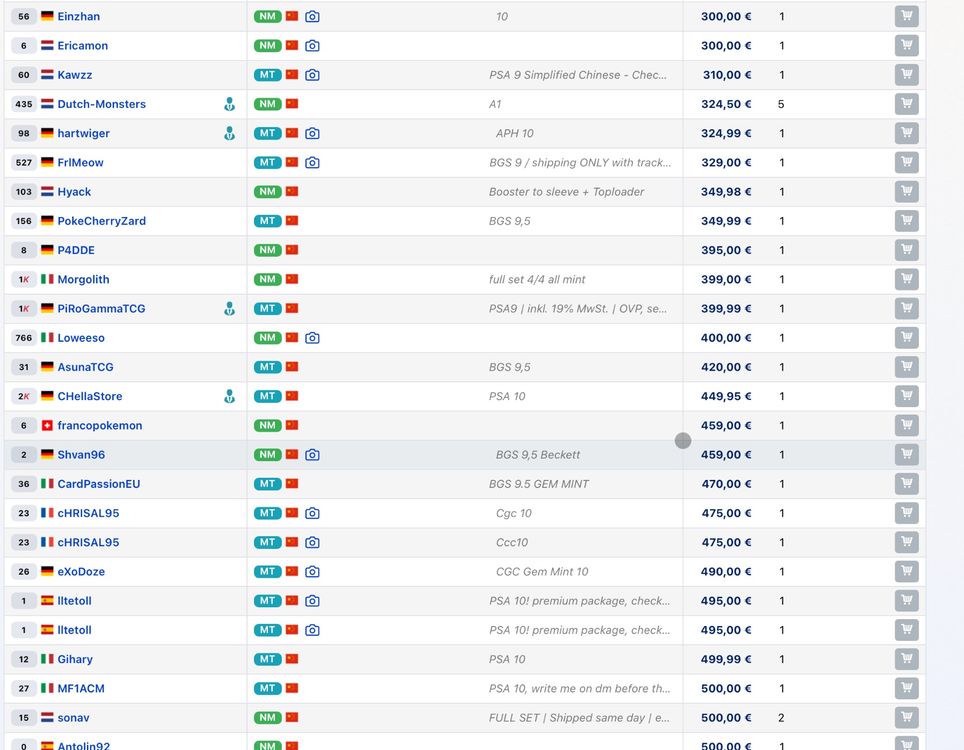
Task: View card photo for FrlMeow's listing
Action: tap(312, 162)
